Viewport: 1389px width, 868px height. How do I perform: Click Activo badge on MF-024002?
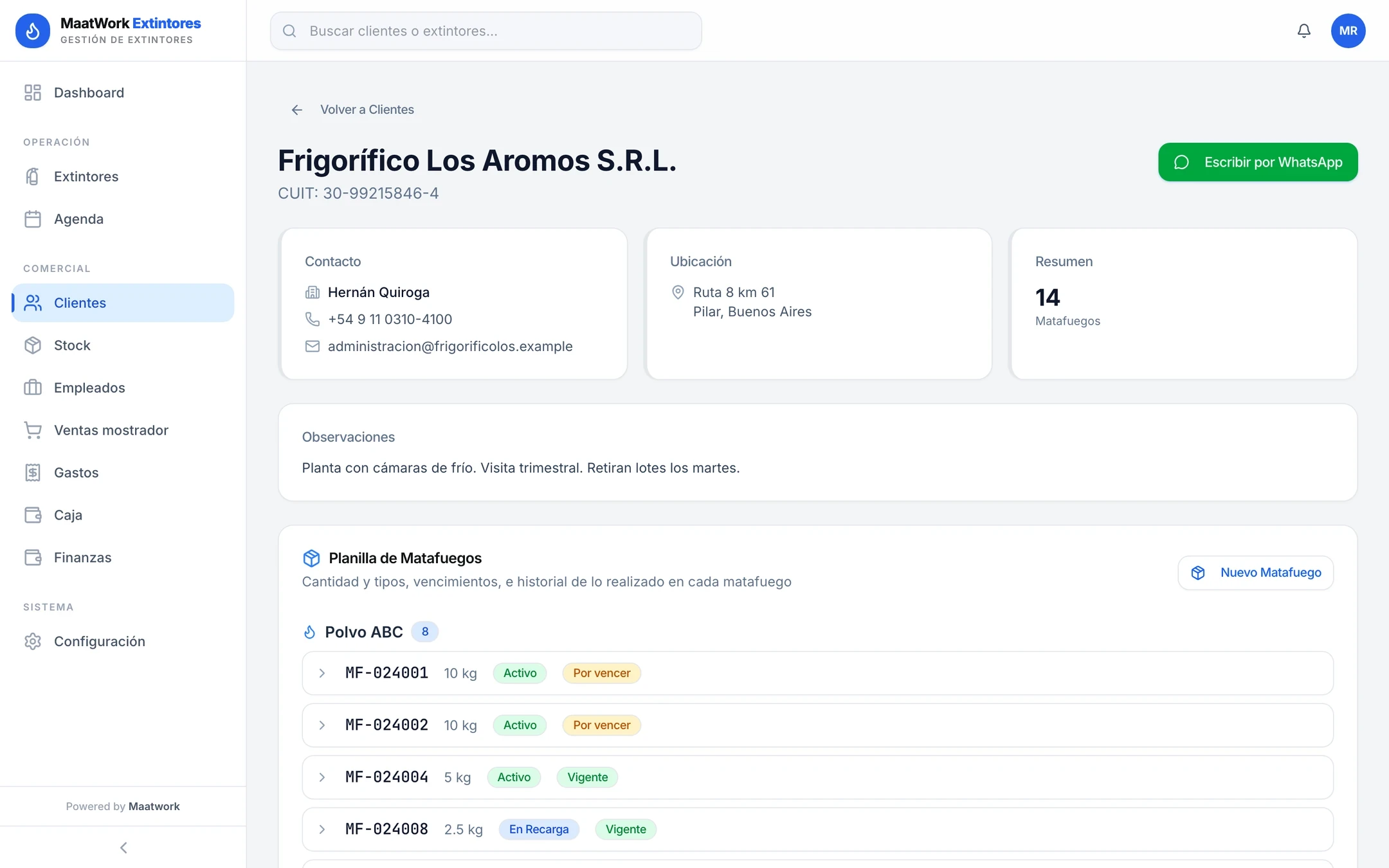pos(520,725)
